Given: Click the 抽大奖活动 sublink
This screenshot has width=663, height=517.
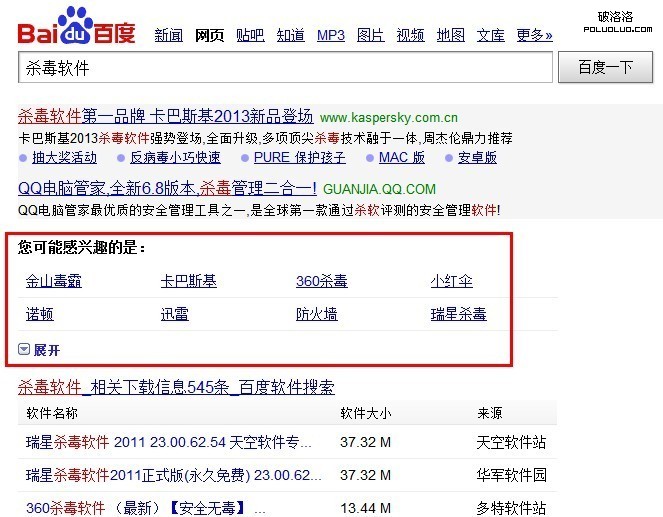Looking at the screenshot, I should click(64, 157).
